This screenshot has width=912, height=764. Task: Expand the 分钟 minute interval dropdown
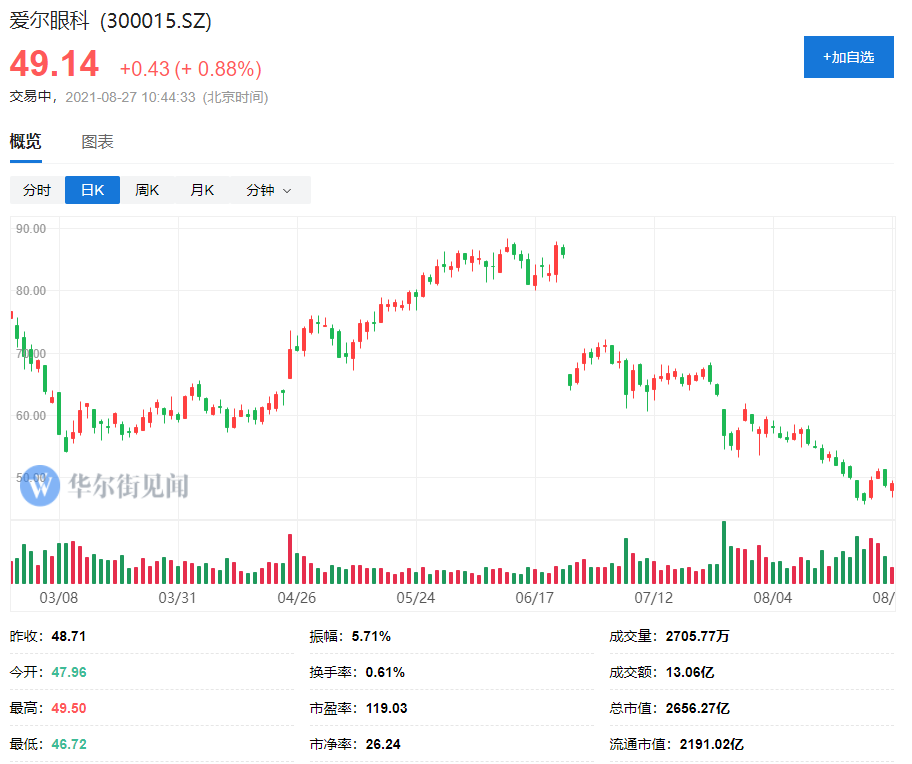(269, 190)
